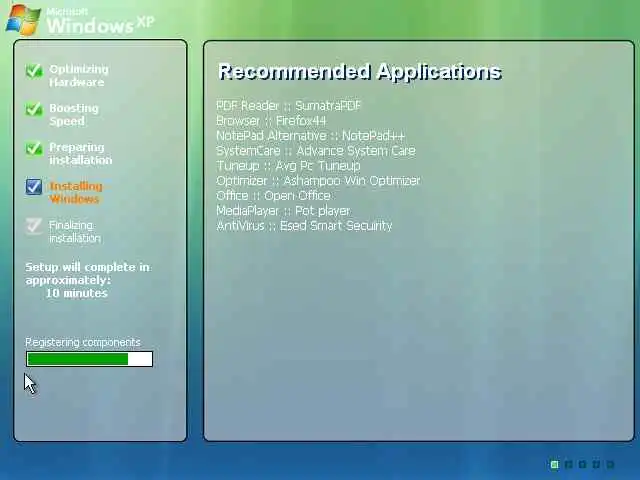Image resolution: width=640 pixels, height=480 pixels.
Task: Click the grayed checkmark beside Finalizing installation
Action: coord(34,226)
